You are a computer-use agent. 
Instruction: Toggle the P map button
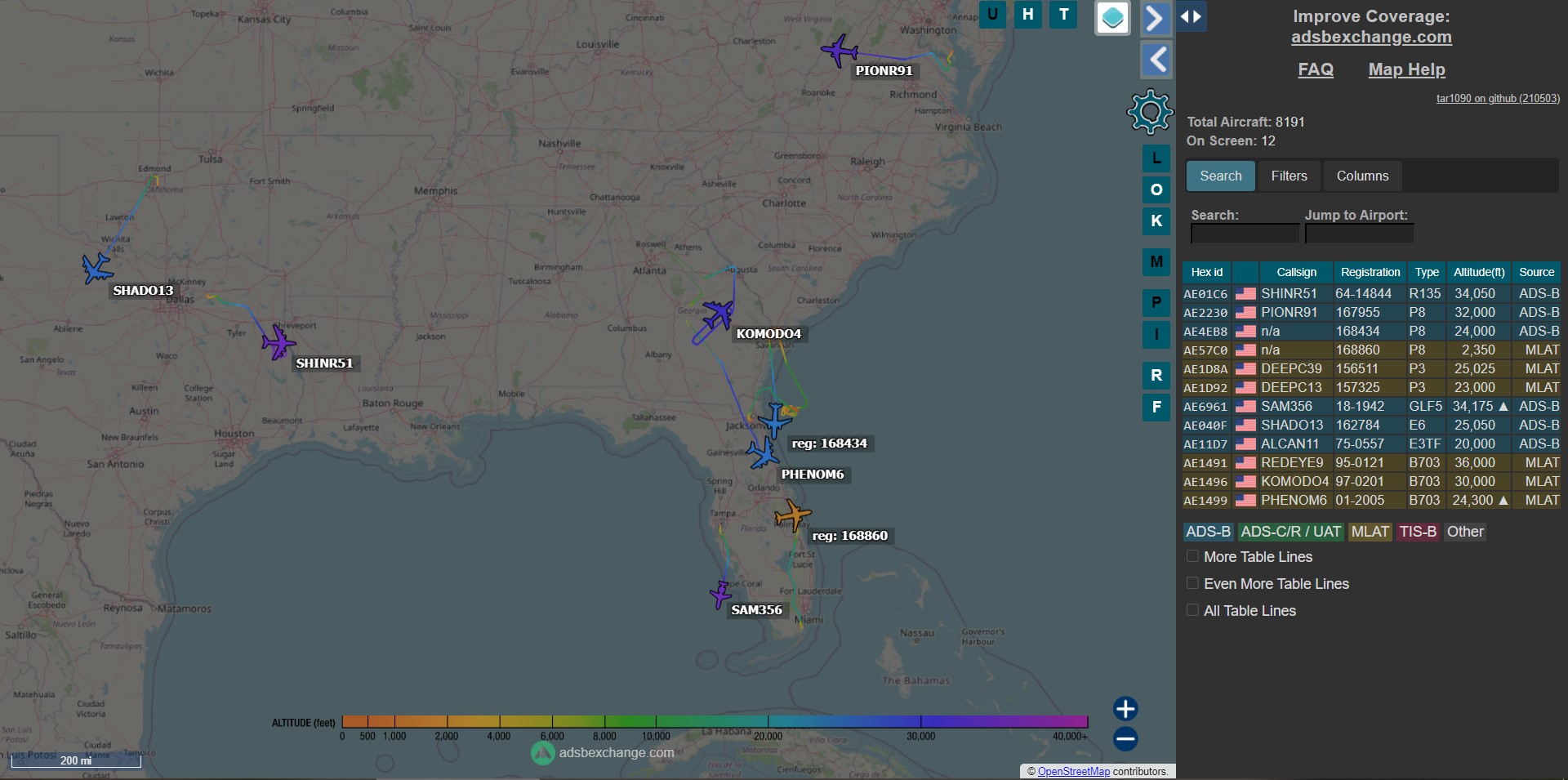pos(1156,303)
